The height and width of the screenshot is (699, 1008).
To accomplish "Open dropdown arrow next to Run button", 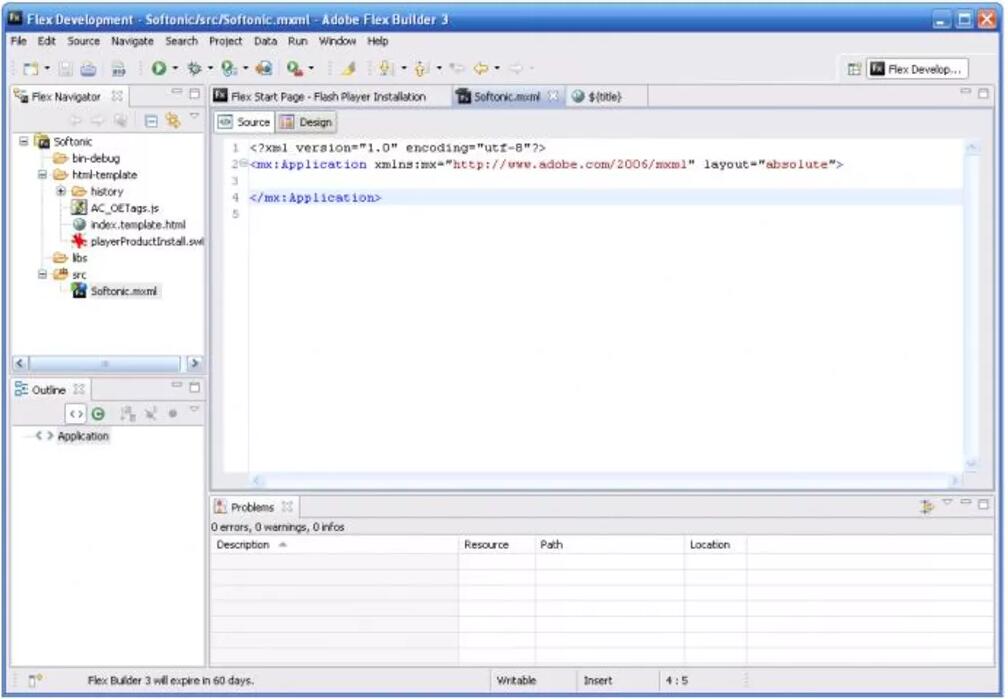I will (x=175, y=69).
